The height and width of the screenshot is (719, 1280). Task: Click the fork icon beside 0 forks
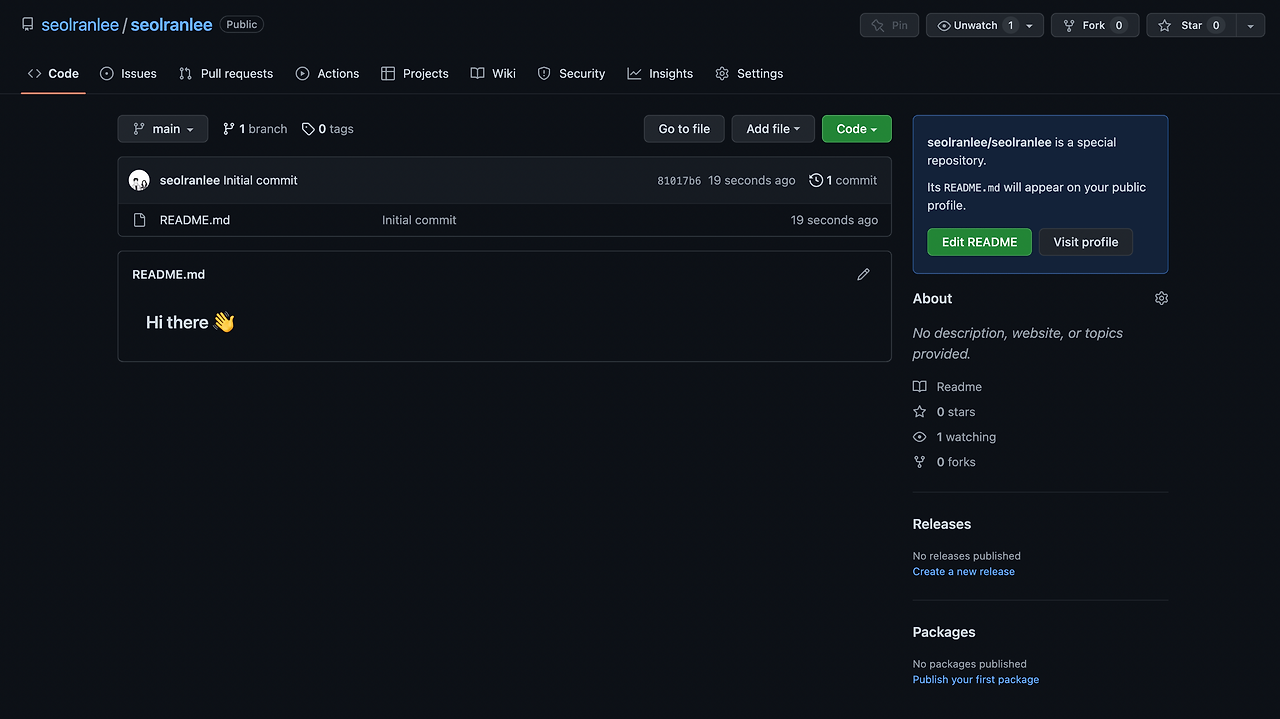point(920,462)
